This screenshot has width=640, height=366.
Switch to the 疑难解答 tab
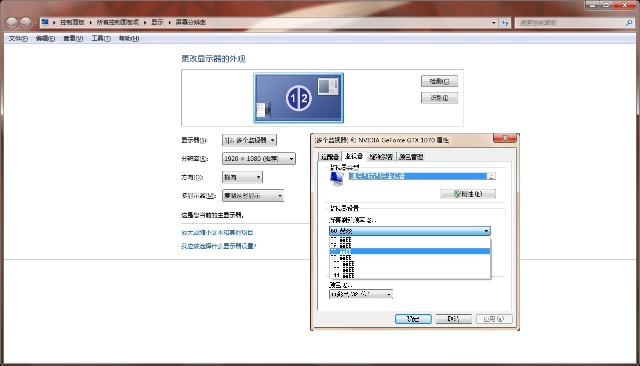(381, 157)
